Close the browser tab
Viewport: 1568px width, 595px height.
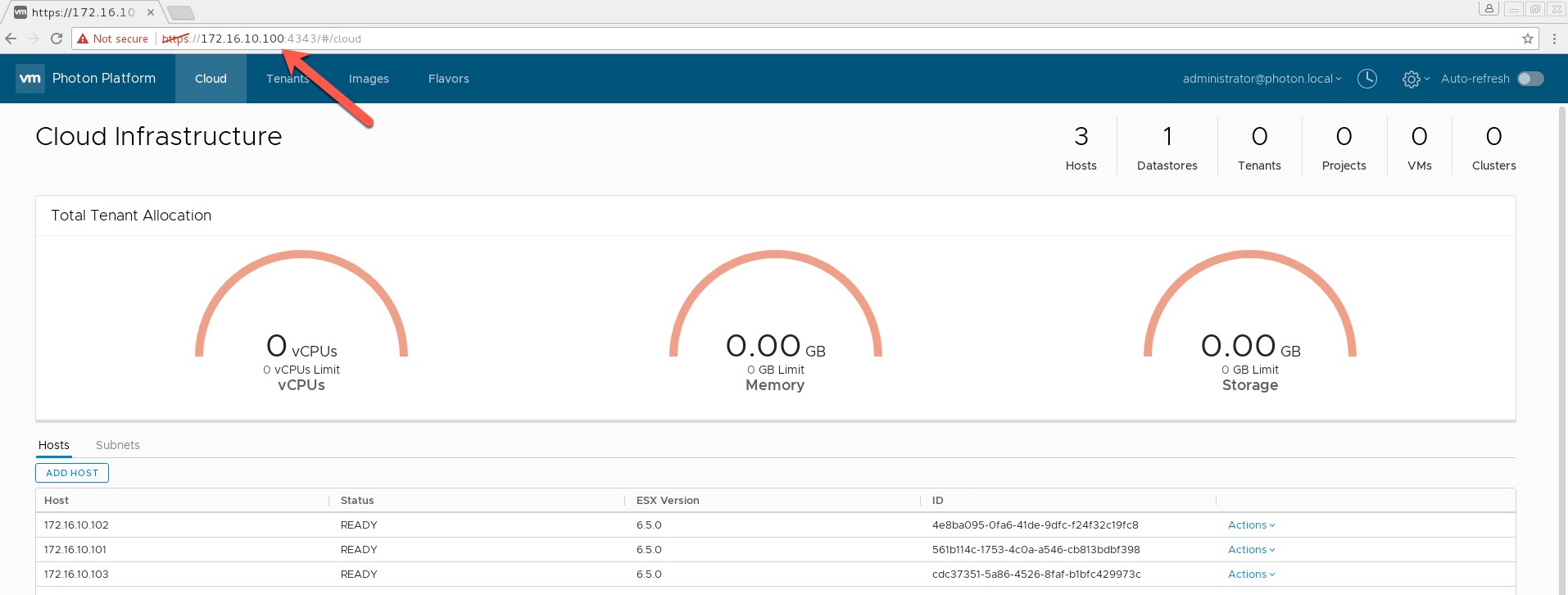point(151,12)
